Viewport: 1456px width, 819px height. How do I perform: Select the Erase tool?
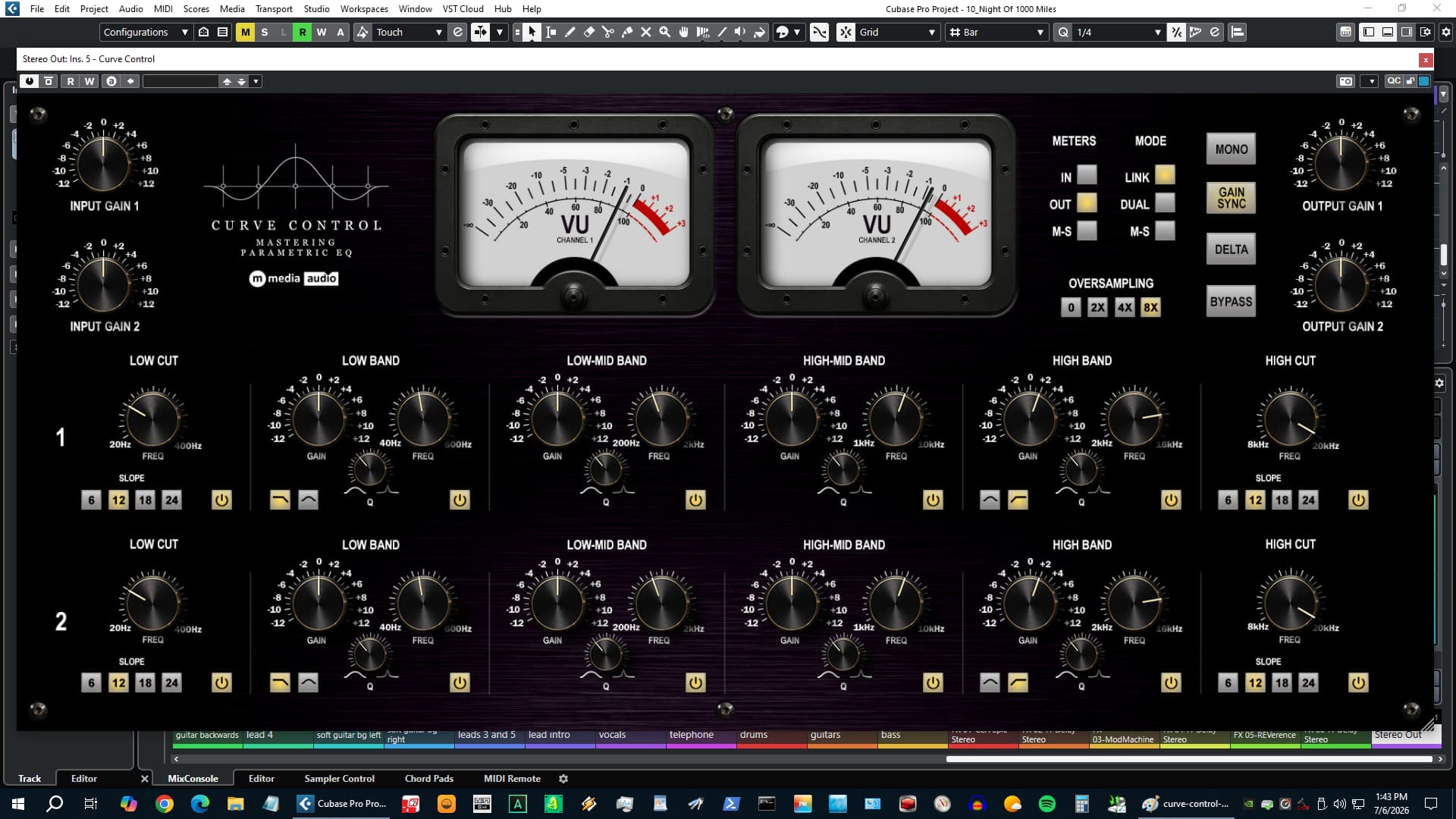589,32
